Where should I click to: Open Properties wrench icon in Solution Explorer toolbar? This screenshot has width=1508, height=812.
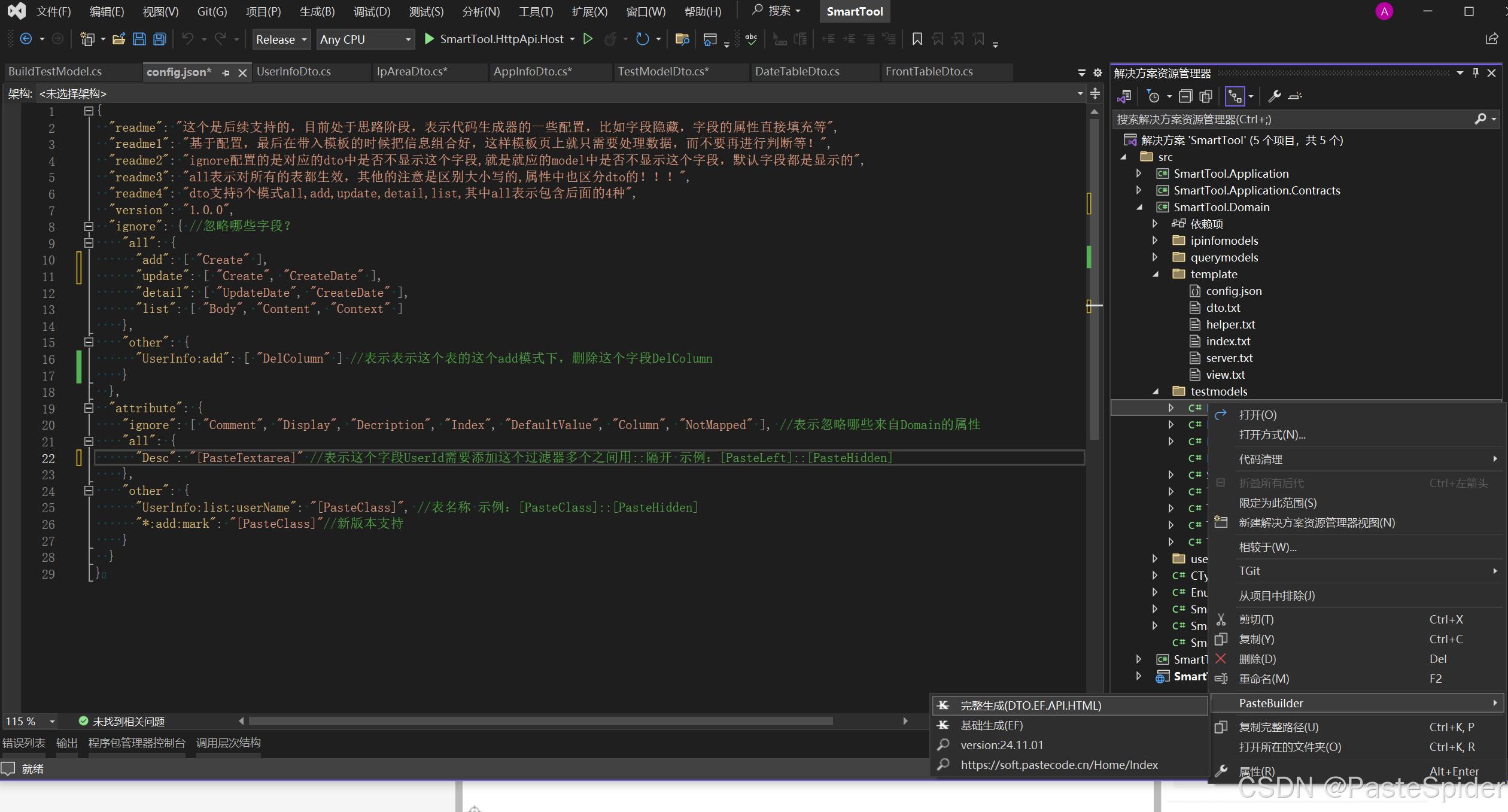1274,96
